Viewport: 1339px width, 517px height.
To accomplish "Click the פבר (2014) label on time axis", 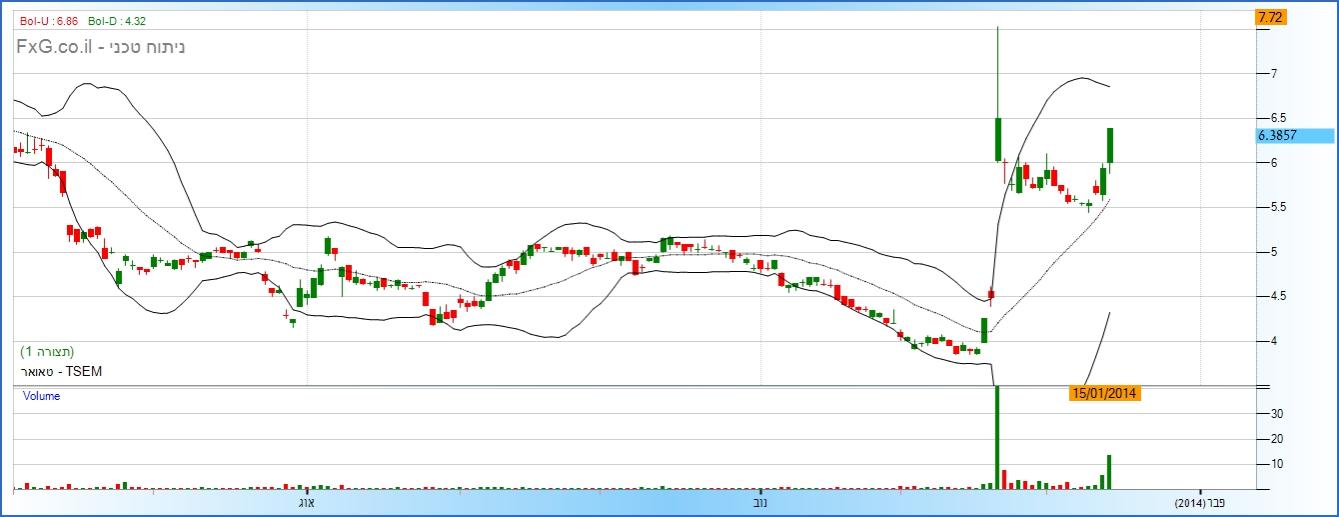I will coord(1200,502).
